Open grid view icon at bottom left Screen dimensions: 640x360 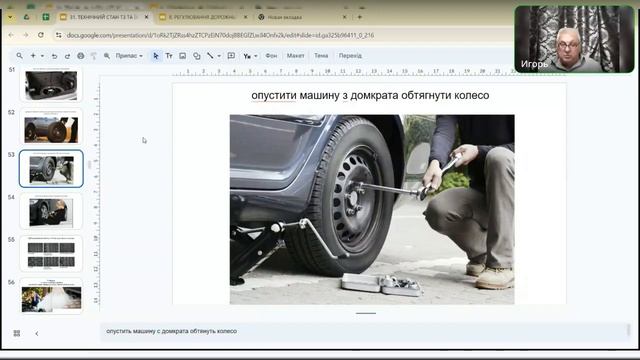(x=17, y=333)
